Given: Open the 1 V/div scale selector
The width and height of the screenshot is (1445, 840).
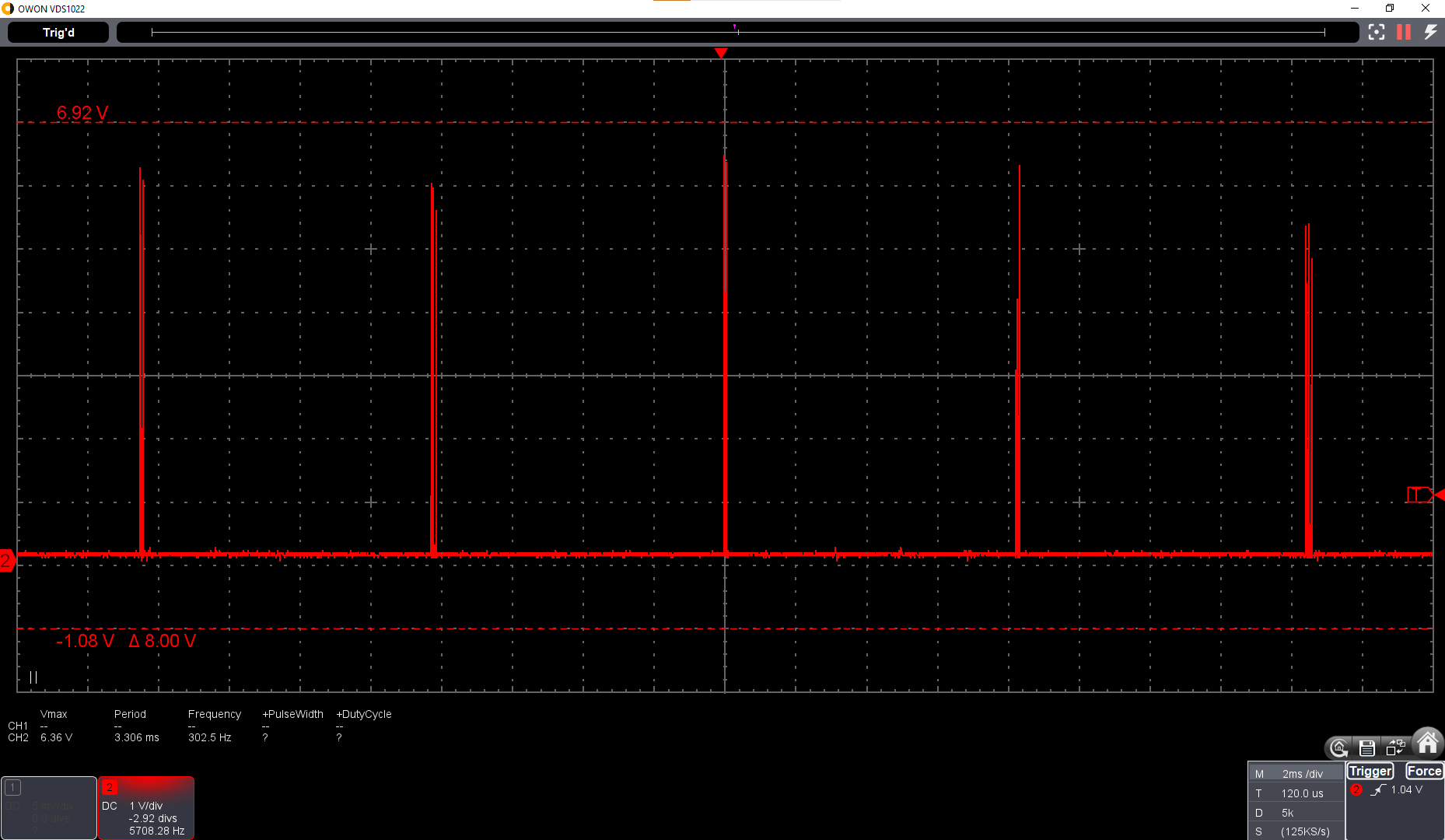Looking at the screenshot, I should tap(146, 806).
